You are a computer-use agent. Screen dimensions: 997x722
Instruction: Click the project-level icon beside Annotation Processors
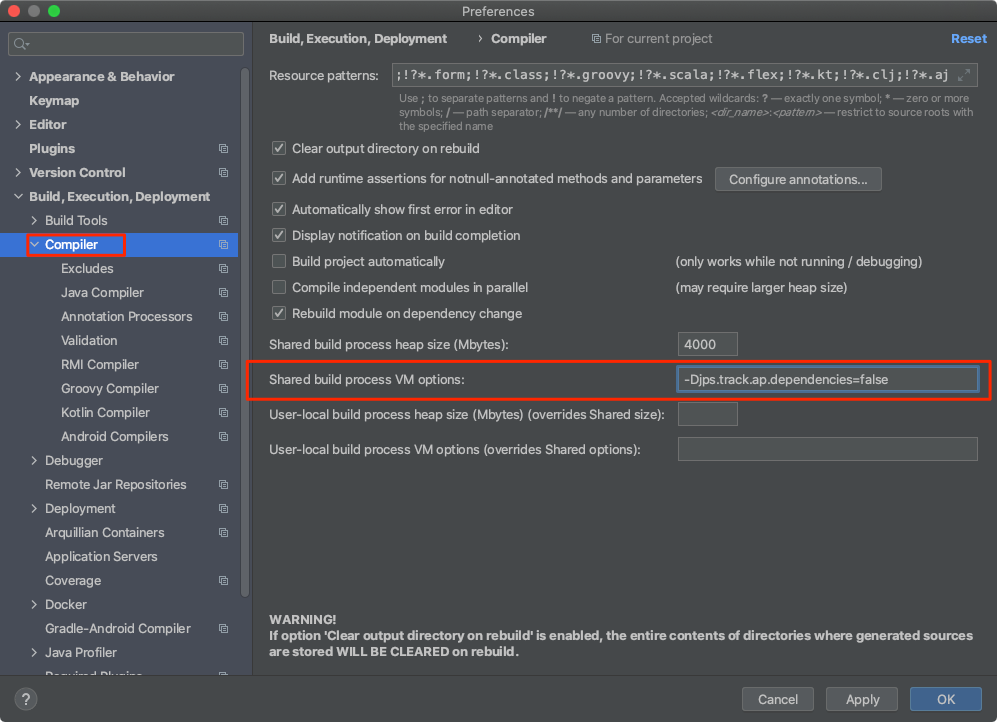click(x=223, y=317)
